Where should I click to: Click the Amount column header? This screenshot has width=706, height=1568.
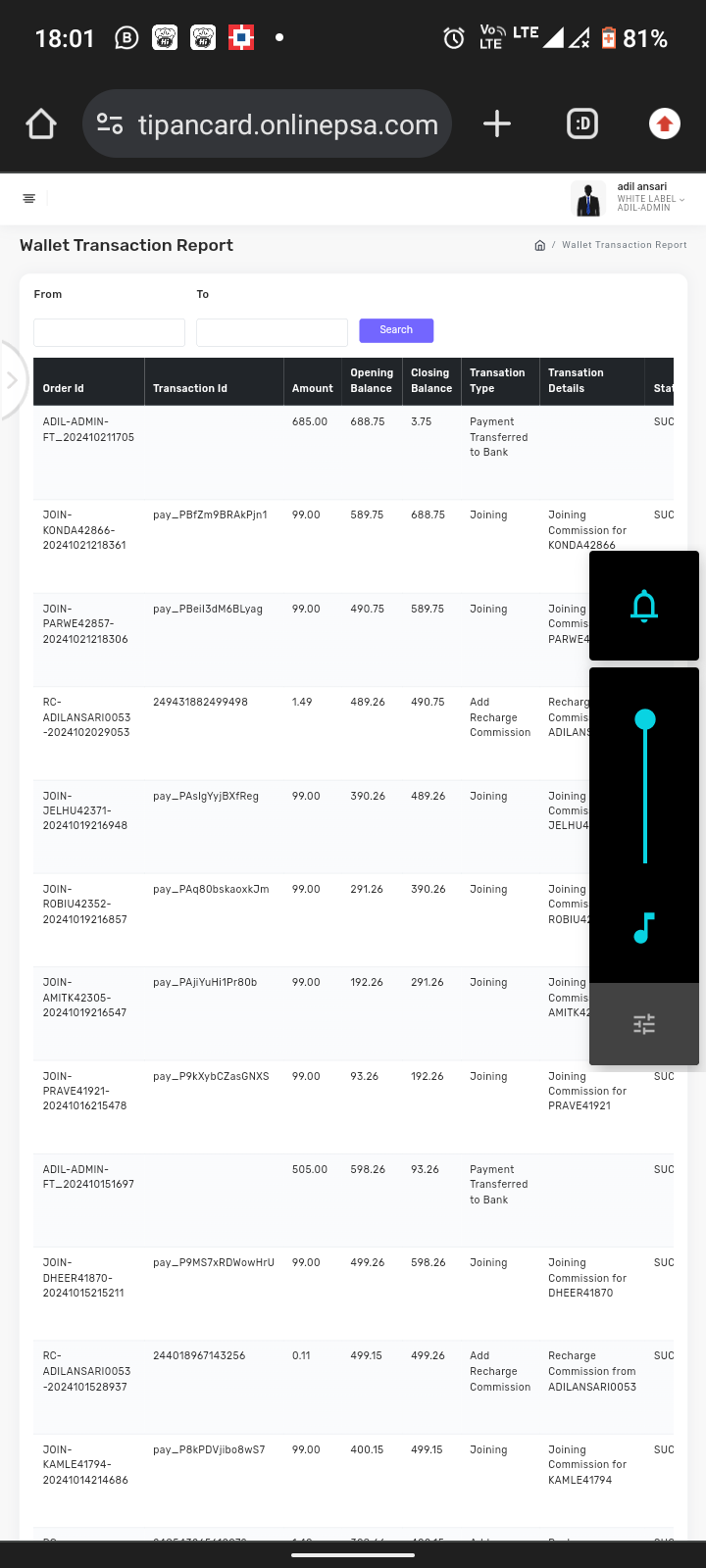[312, 388]
